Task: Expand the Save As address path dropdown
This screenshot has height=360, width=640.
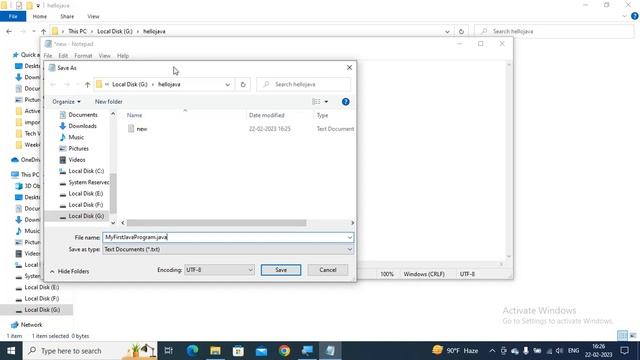Action: pos(227,84)
